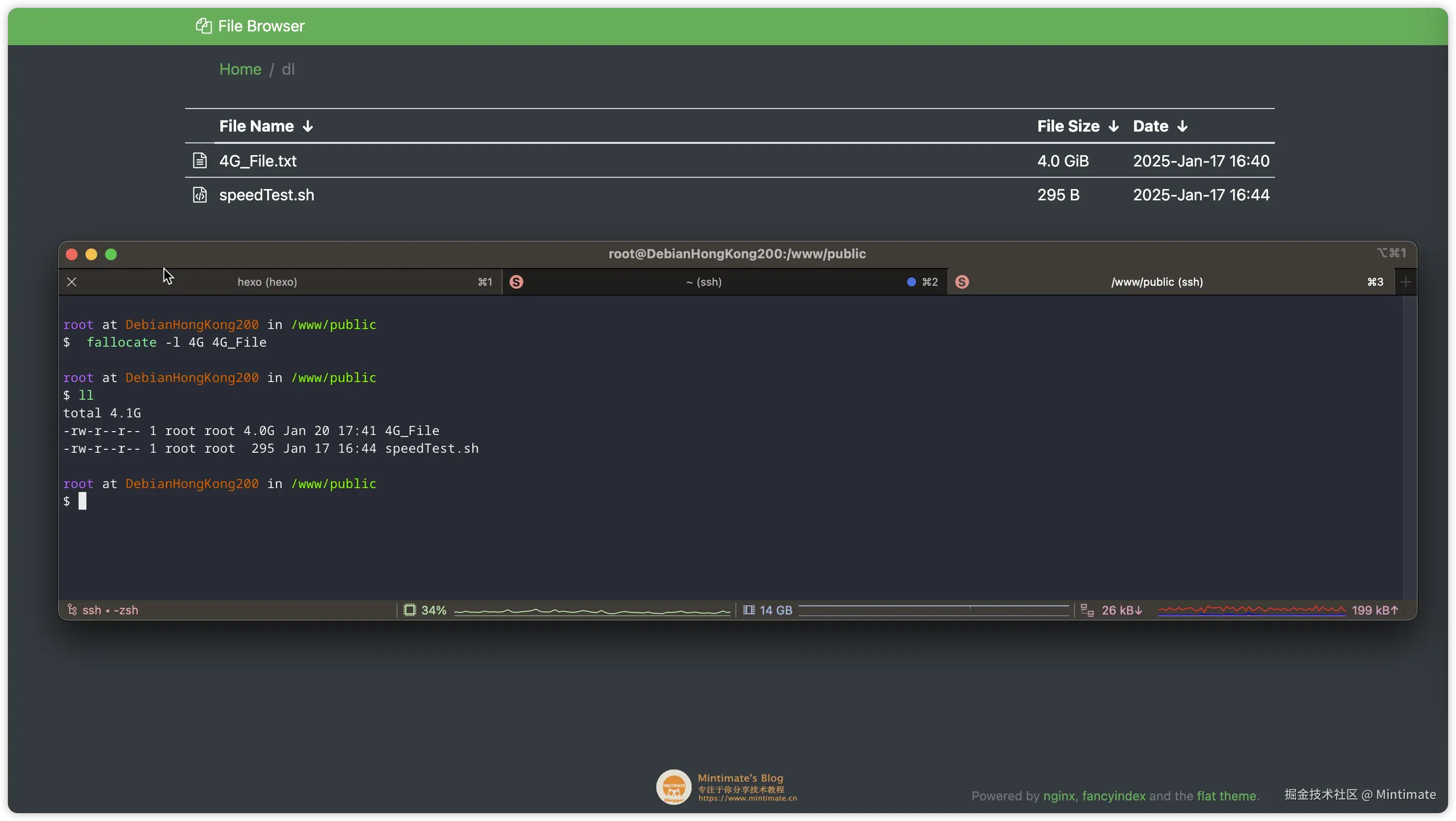Screen dimensions: 1456x821
Task: Click the network throughput icon in status bar
Action: click(1087, 610)
